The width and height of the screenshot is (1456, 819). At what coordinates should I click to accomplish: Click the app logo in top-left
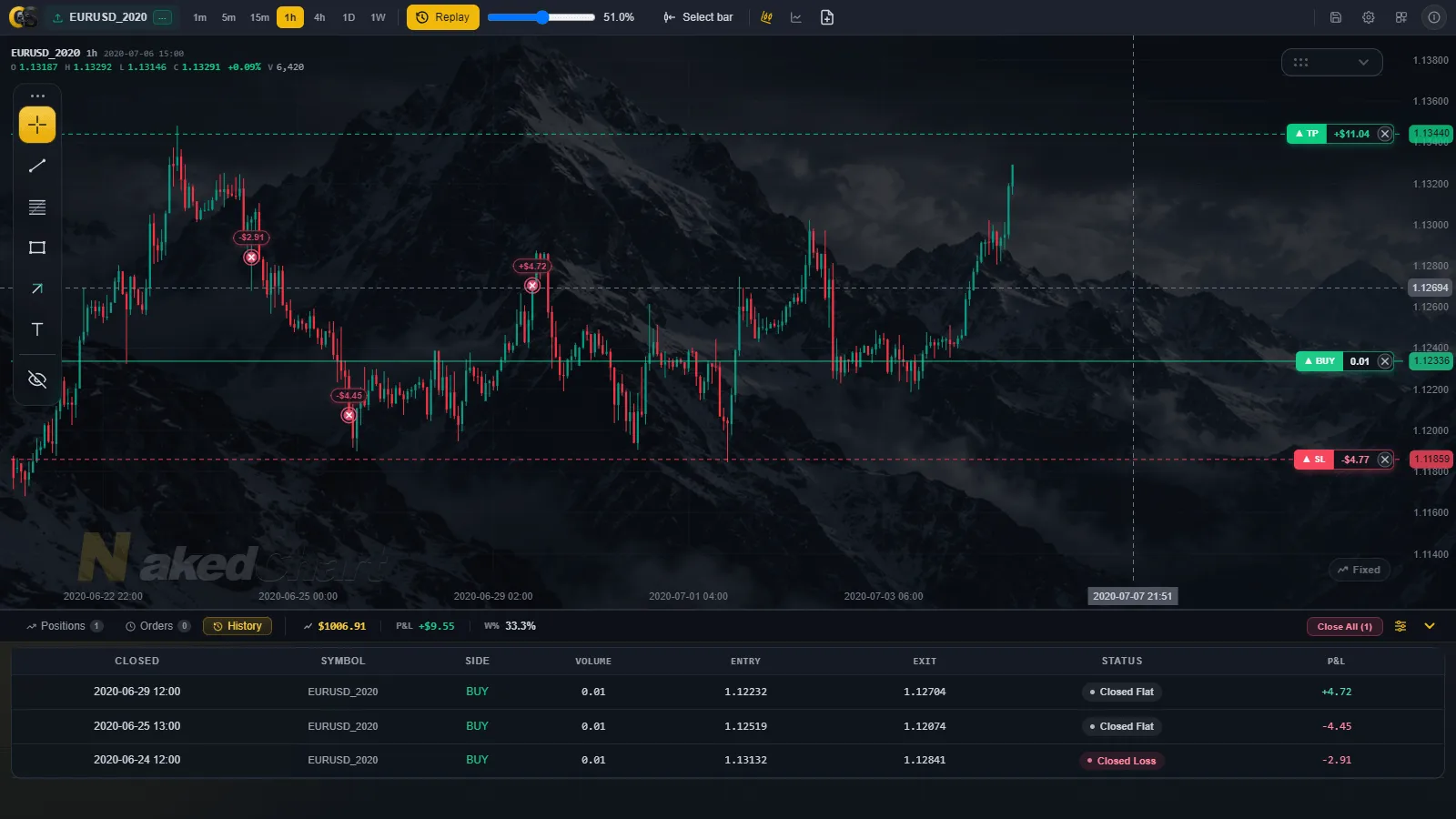[x=23, y=17]
